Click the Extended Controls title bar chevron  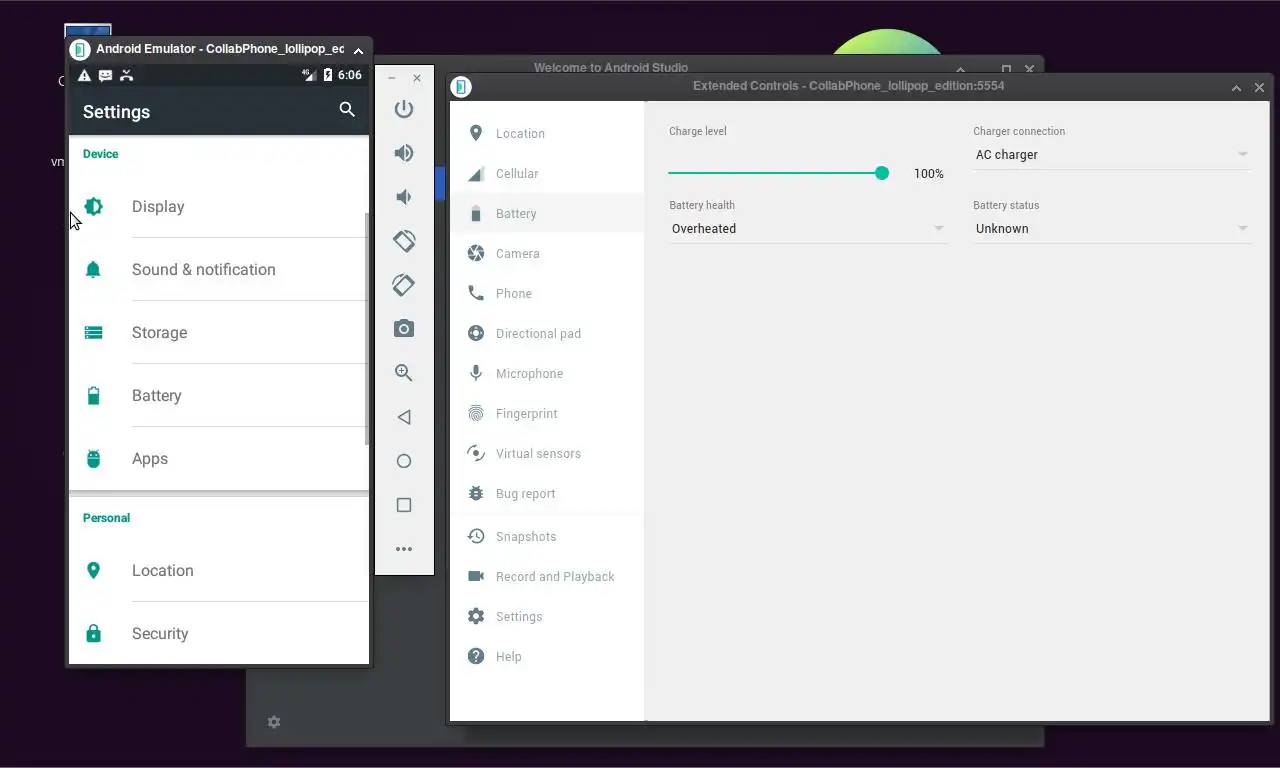(x=1236, y=87)
